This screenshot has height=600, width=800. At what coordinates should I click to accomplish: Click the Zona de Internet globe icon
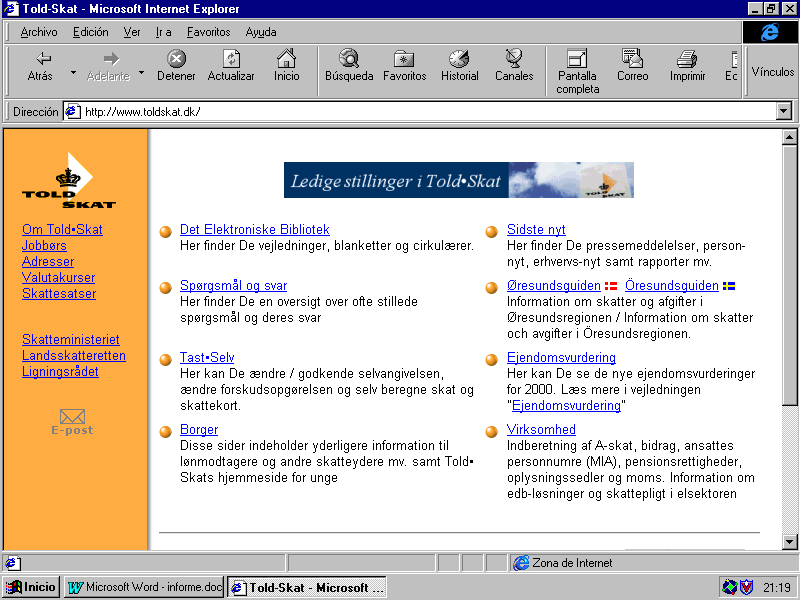pyautogui.click(x=521, y=563)
